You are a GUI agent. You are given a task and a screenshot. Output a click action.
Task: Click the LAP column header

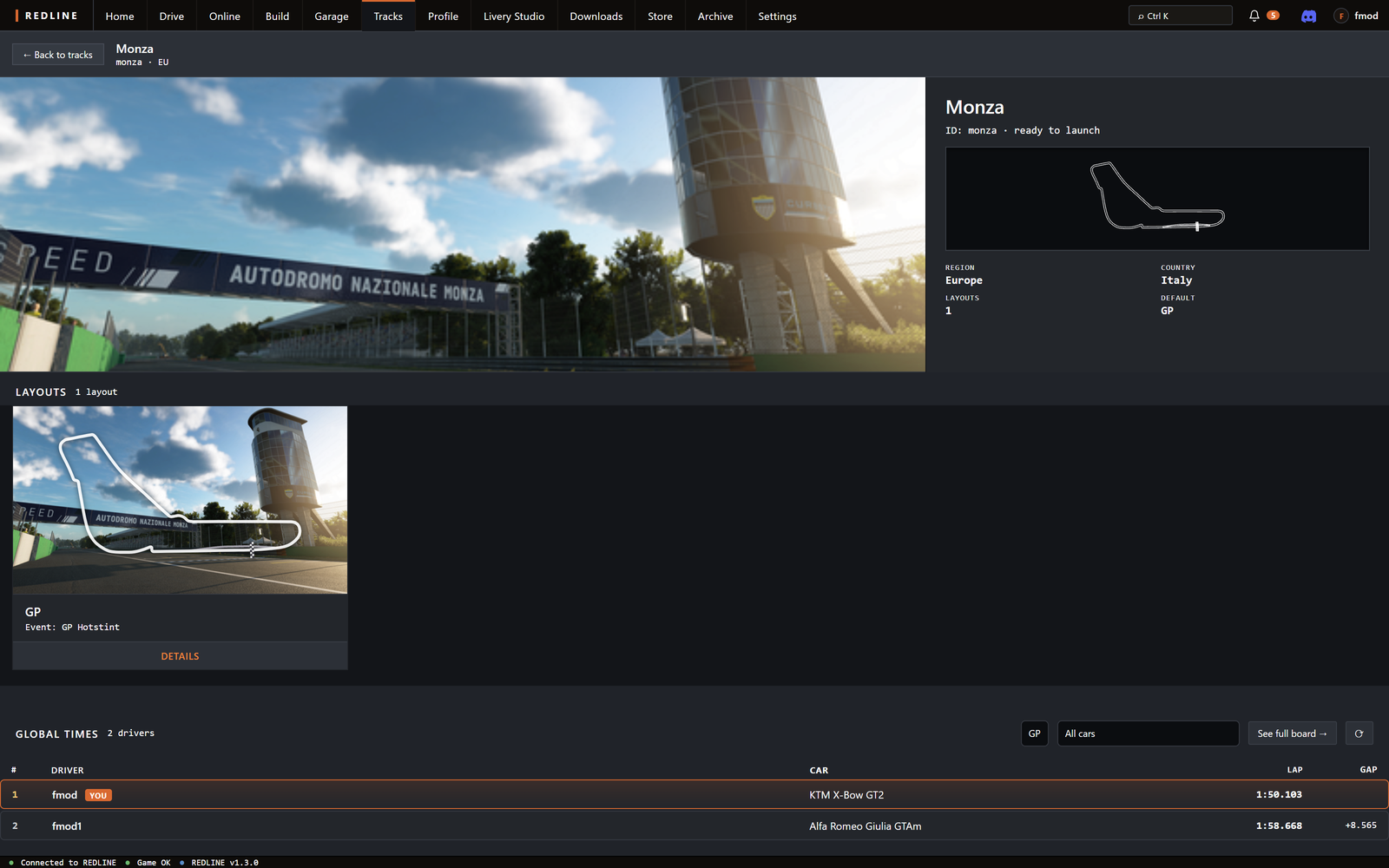[x=1294, y=770]
